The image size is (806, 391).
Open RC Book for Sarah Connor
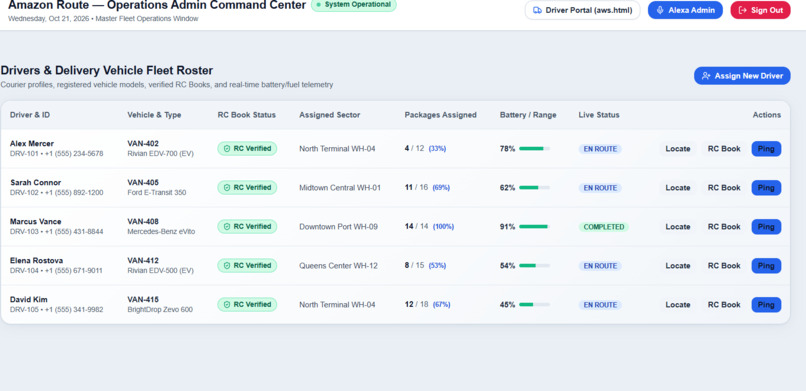[724, 188]
